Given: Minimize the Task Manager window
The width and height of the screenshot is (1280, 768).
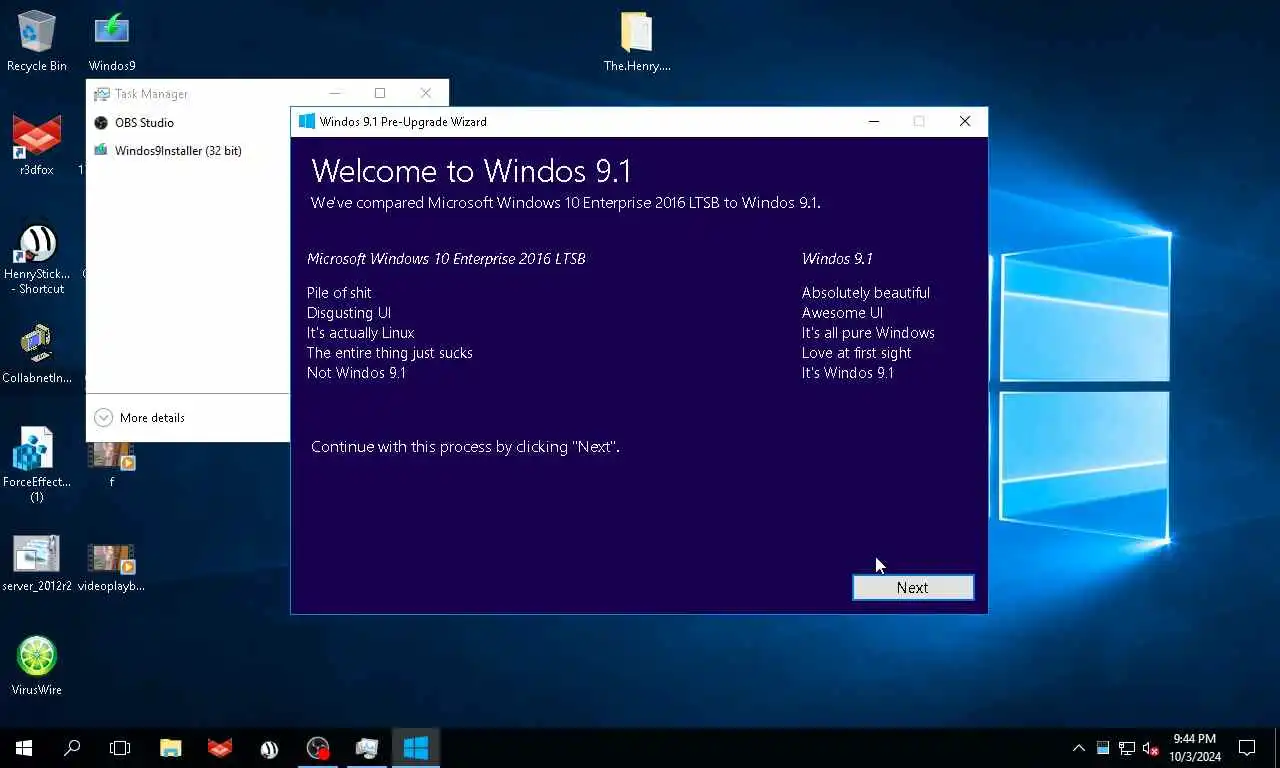Looking at the screenshot, I should (x=334, y=93).
